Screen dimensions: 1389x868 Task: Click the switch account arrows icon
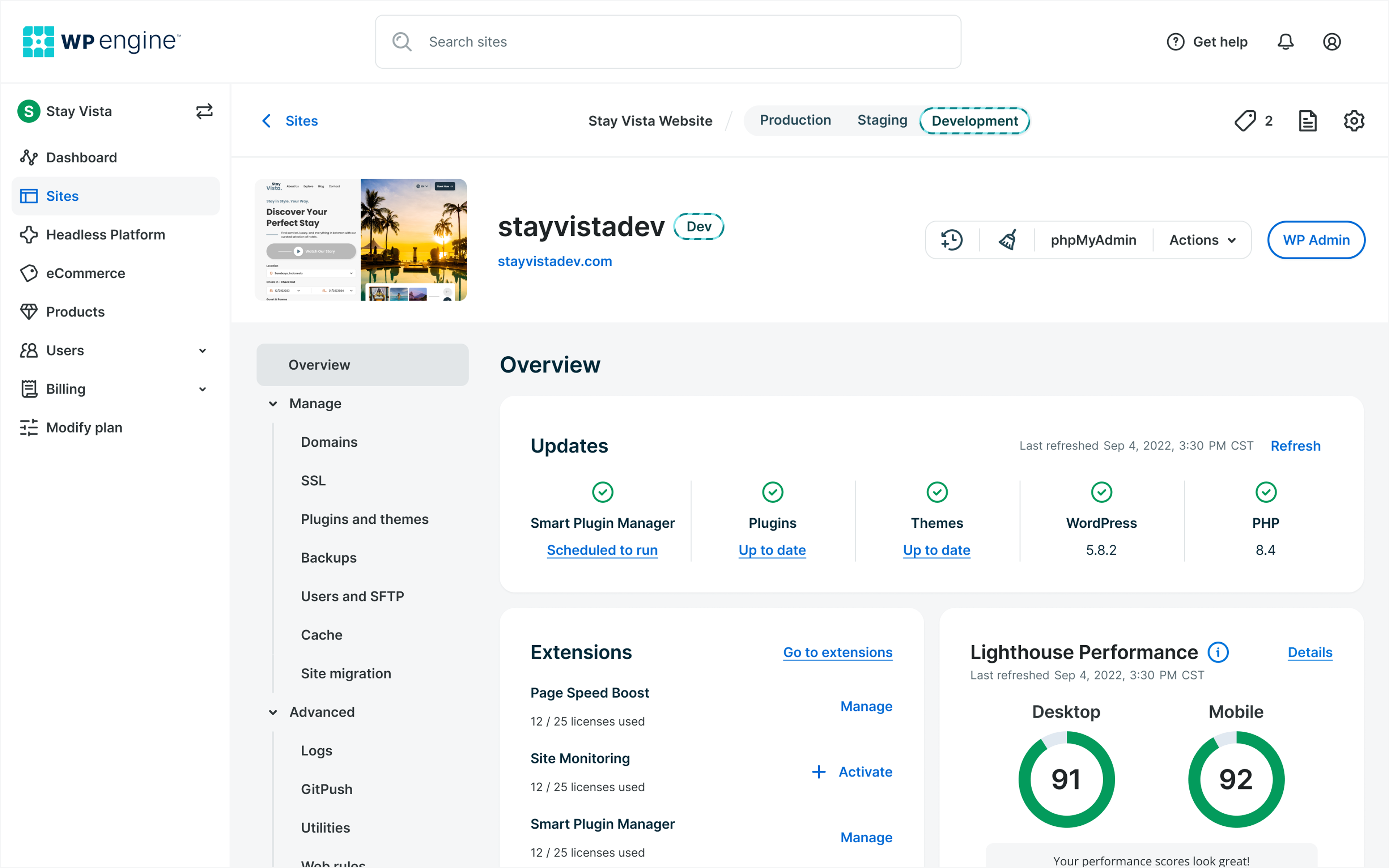coord(204,111)
